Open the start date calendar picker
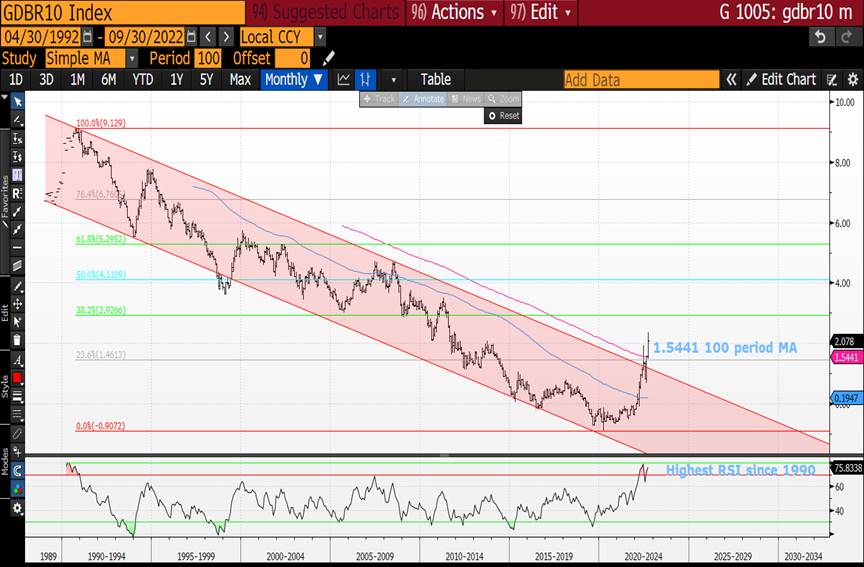The image size is (864, 567). point(87,37)
